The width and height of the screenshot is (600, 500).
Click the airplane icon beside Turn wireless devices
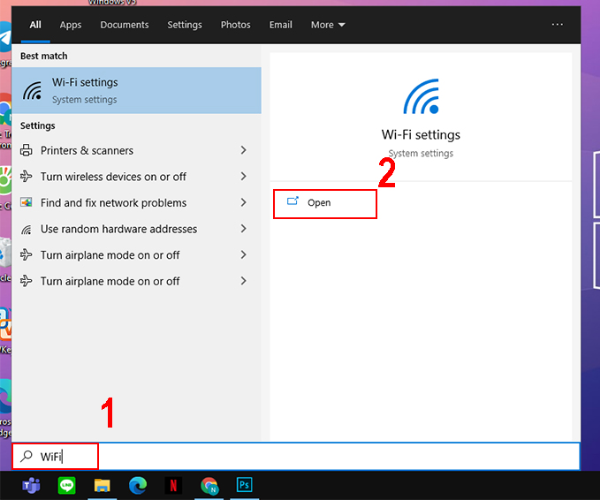(26, 176)
